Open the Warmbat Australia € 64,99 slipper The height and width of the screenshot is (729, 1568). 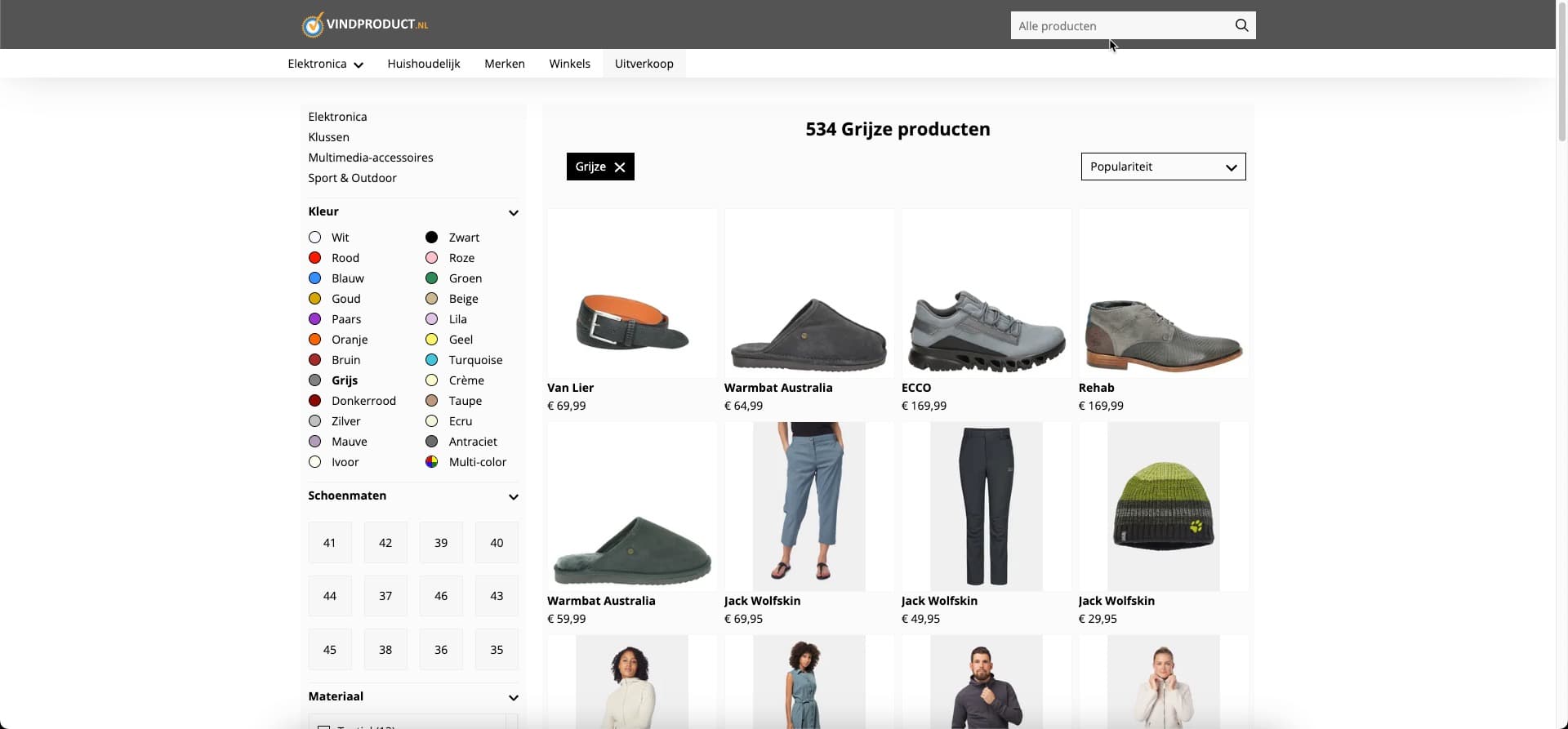click(x=809, y=294)
